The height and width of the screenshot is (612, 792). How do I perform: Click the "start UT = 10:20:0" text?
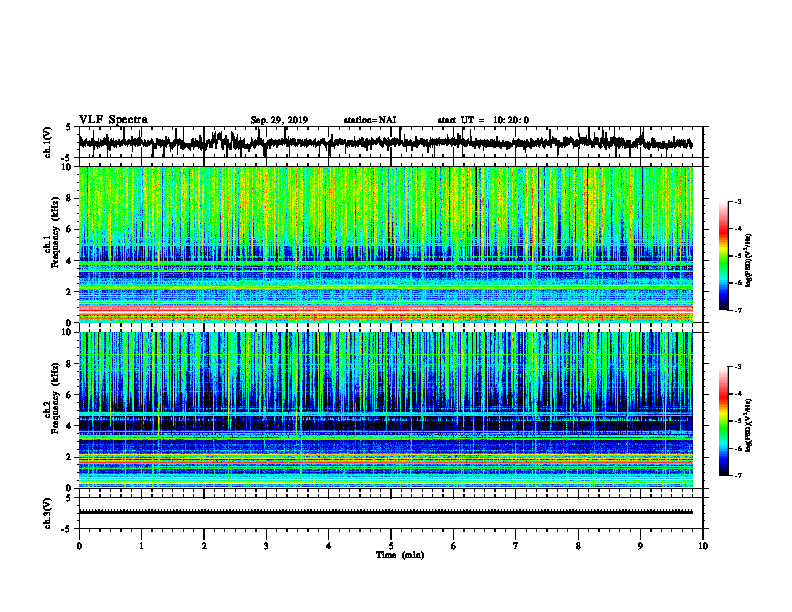483,120
